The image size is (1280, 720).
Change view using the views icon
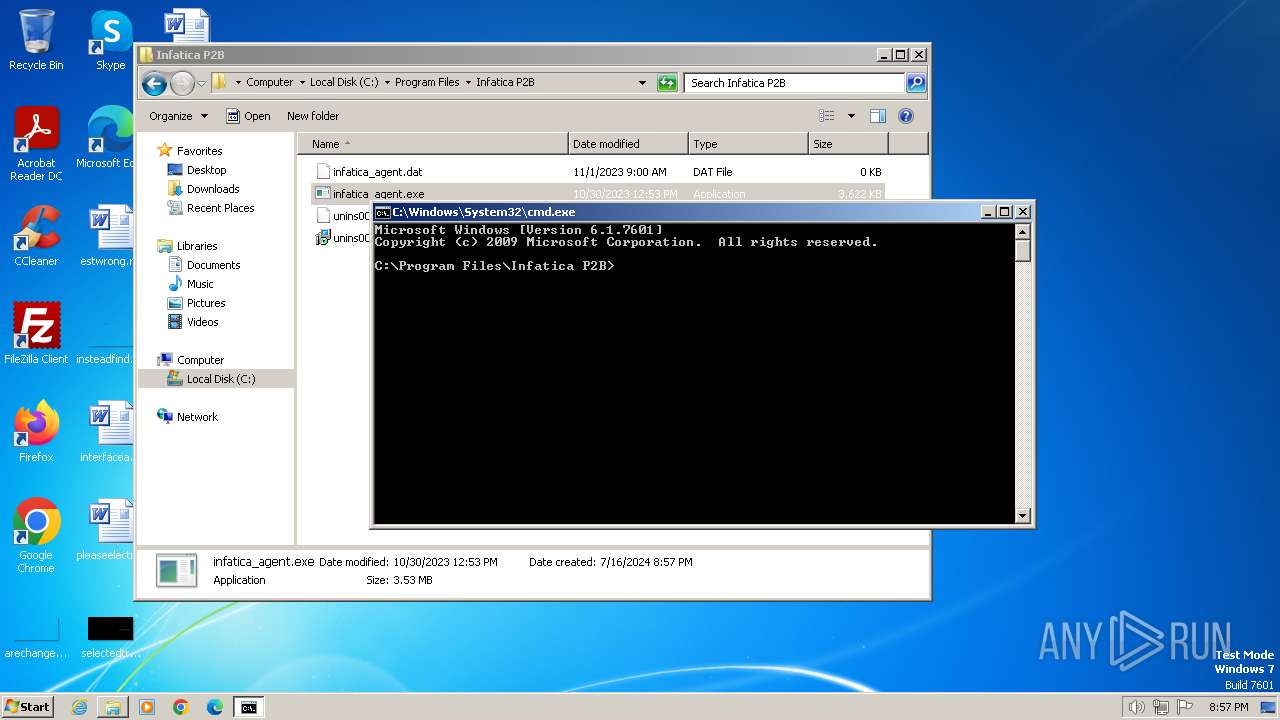[x=826, y=116]
